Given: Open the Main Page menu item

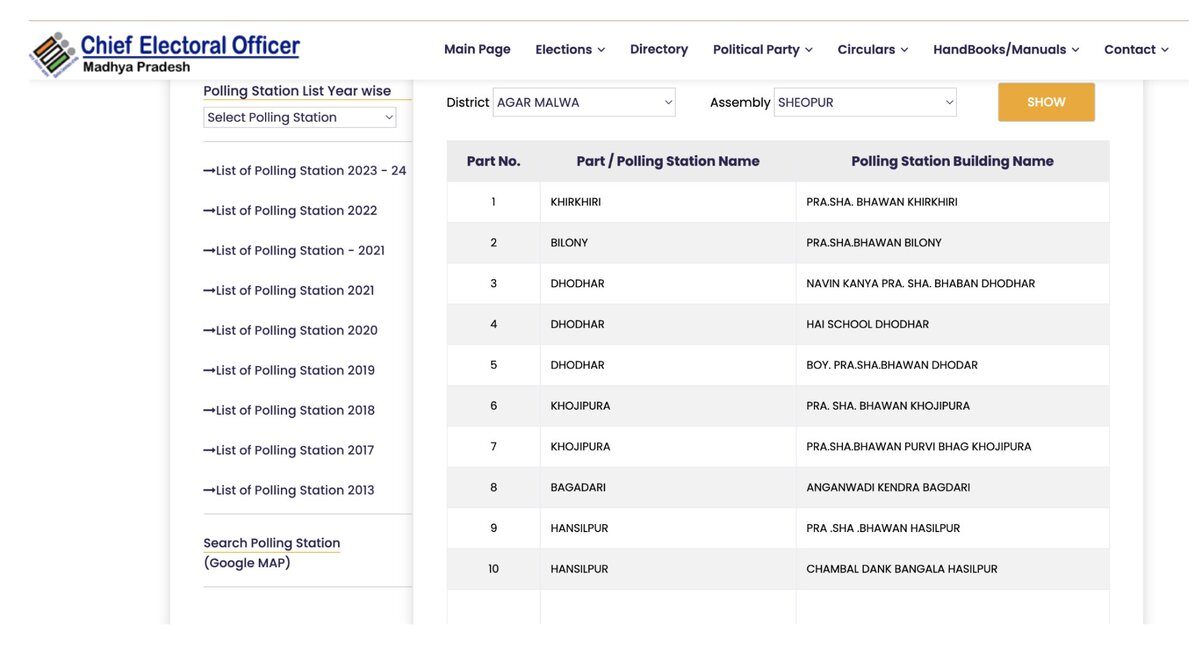Looking at the screenshot, I should 477,49.
